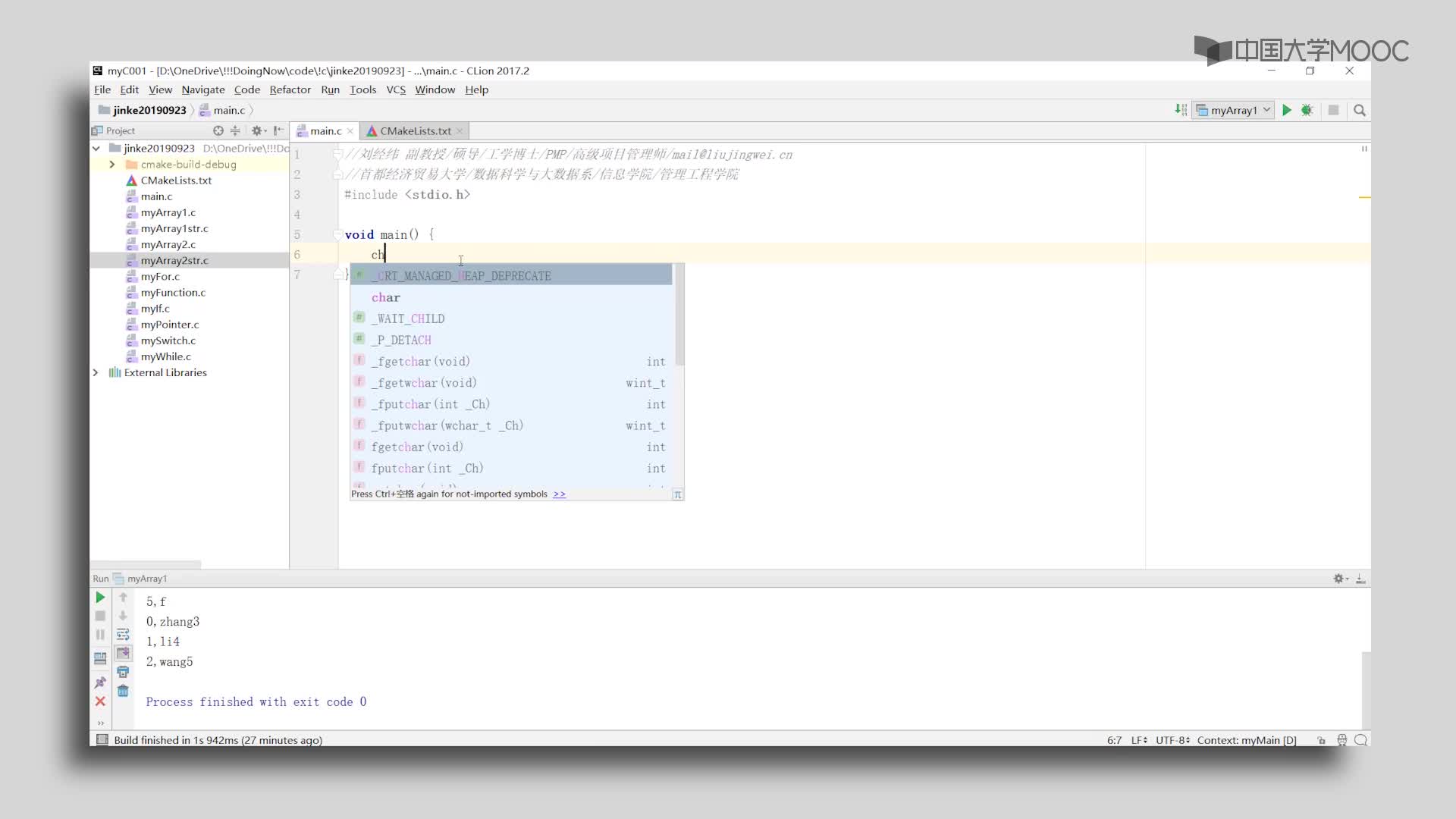Click the print icon in Run panel
The image size is (1456, 819).
point(123,672)
